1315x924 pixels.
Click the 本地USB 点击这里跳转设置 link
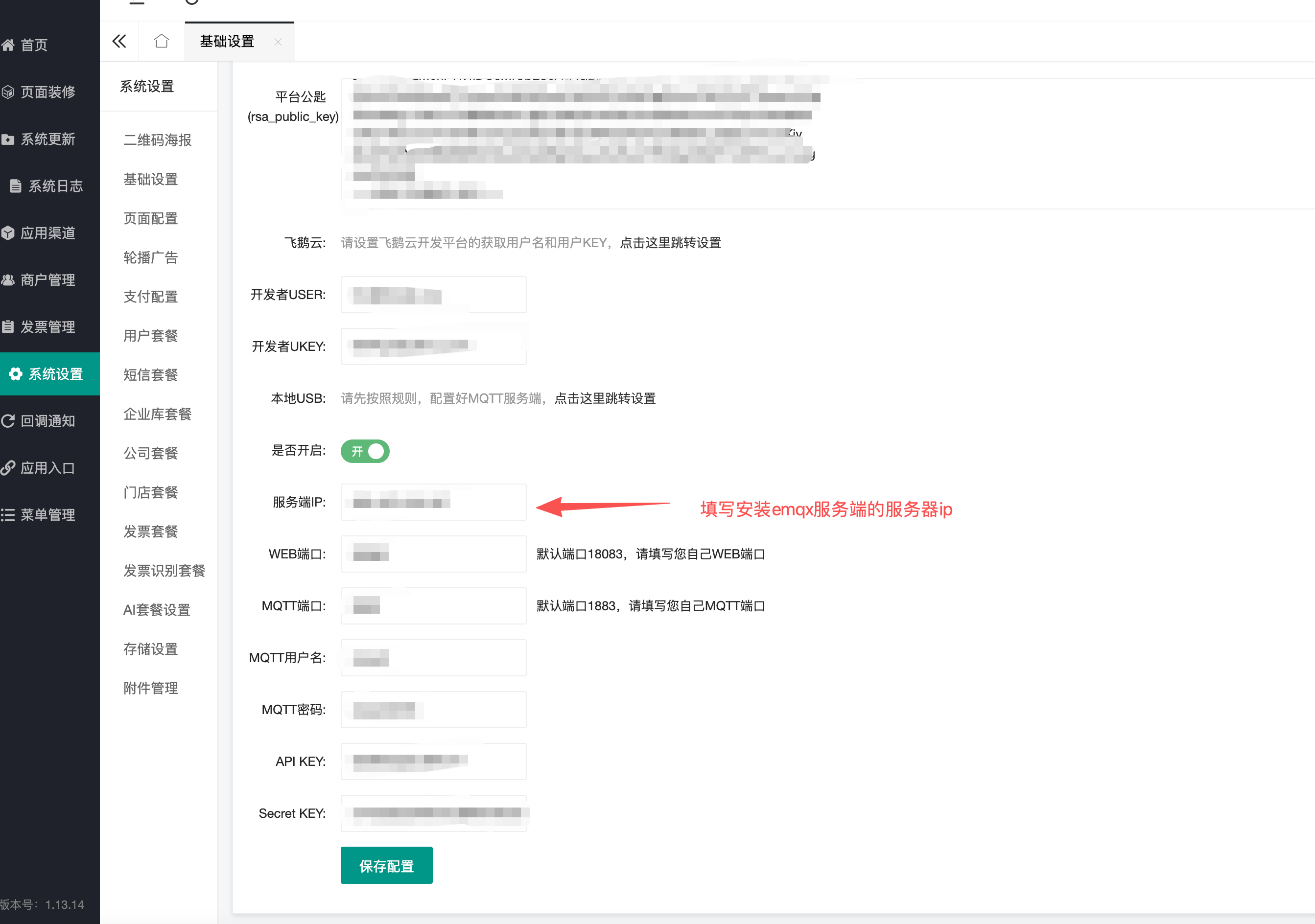coord(605,398)
